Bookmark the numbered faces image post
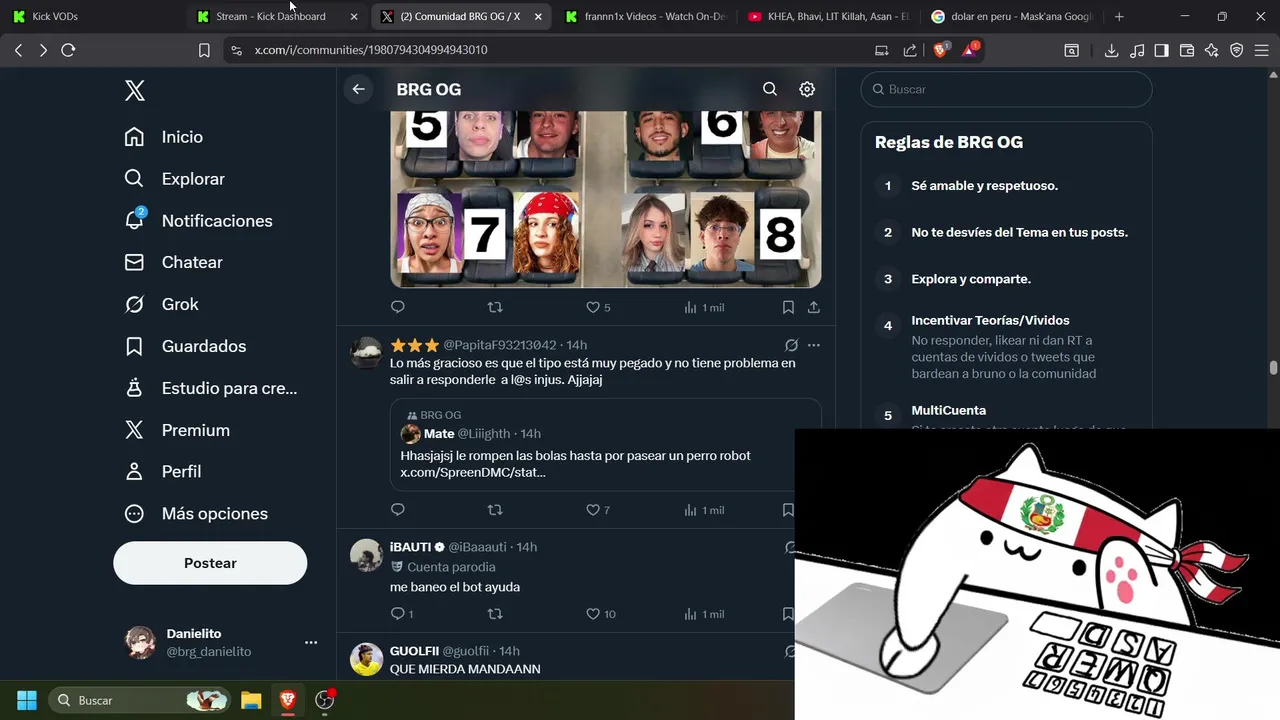 pos(788,307)
